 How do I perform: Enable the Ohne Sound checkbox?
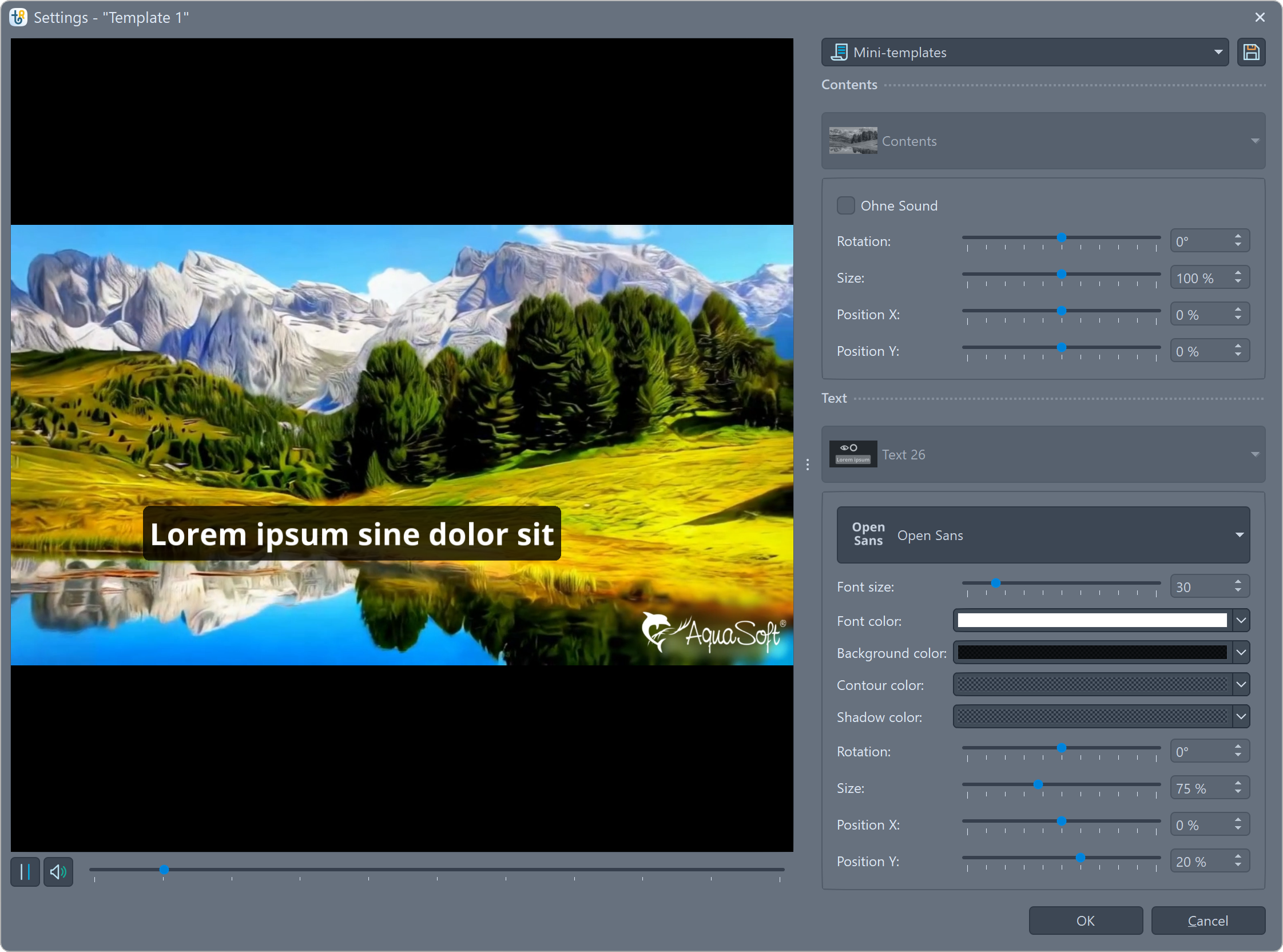point(845,206)
